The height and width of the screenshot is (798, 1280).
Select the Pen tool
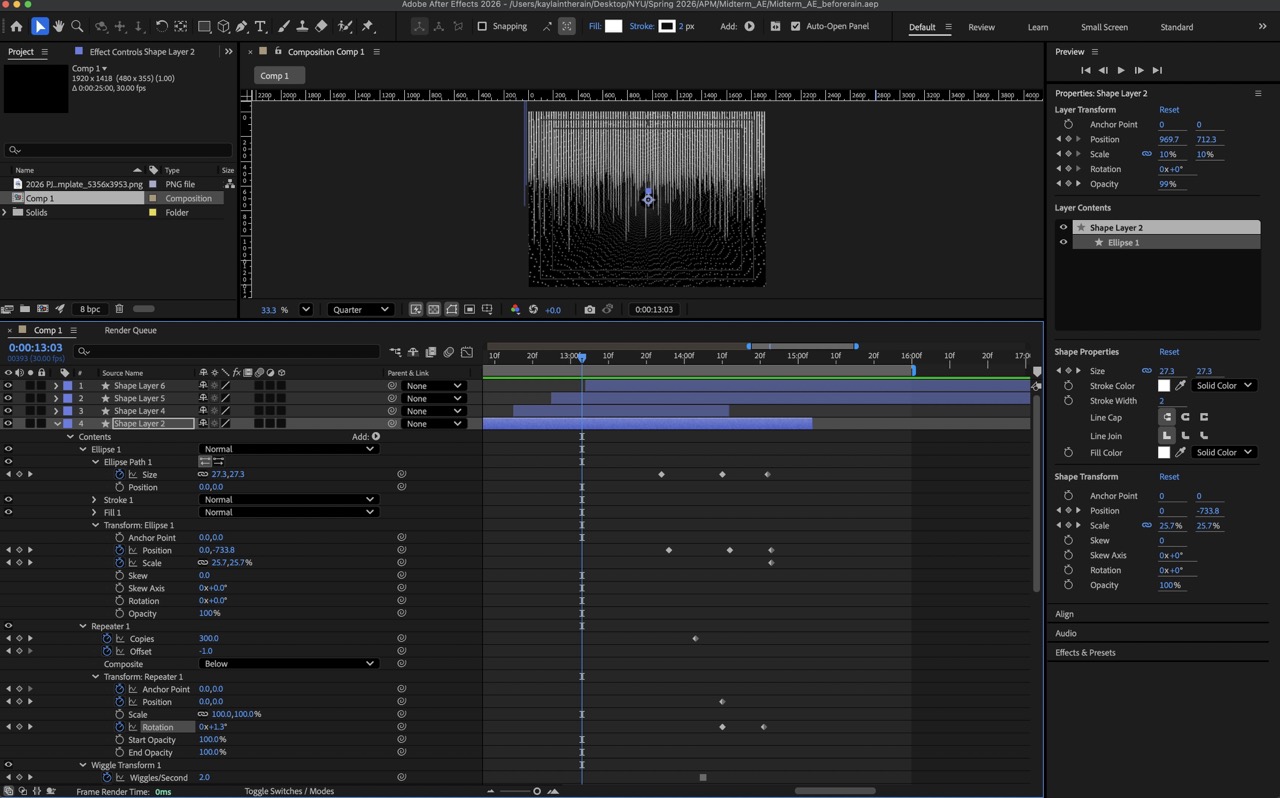click(x=239, y=27)
